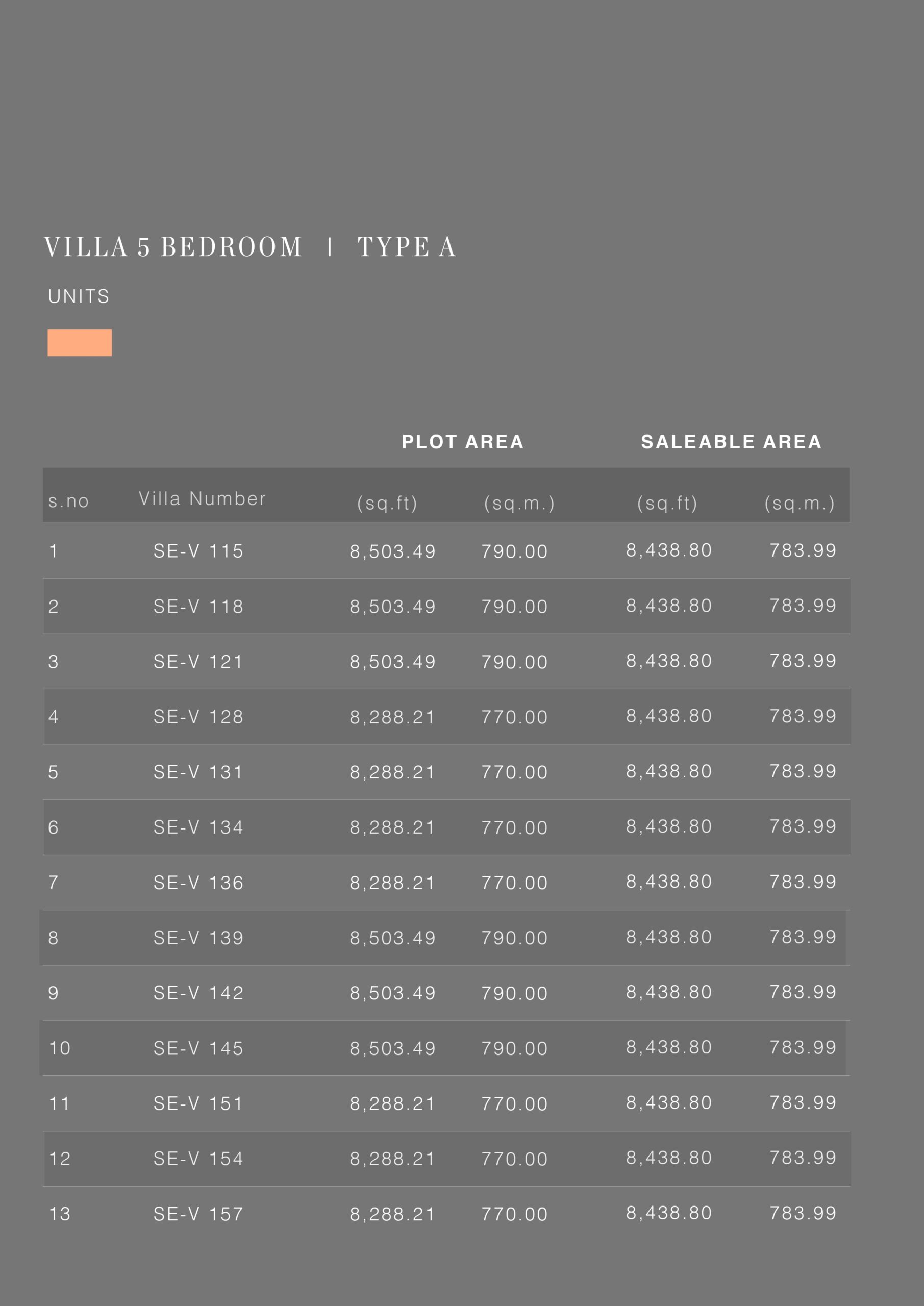The height and width of the screenshot is (1306, 924).
Task: Click the UNITS label
Action: pos(79,296)
